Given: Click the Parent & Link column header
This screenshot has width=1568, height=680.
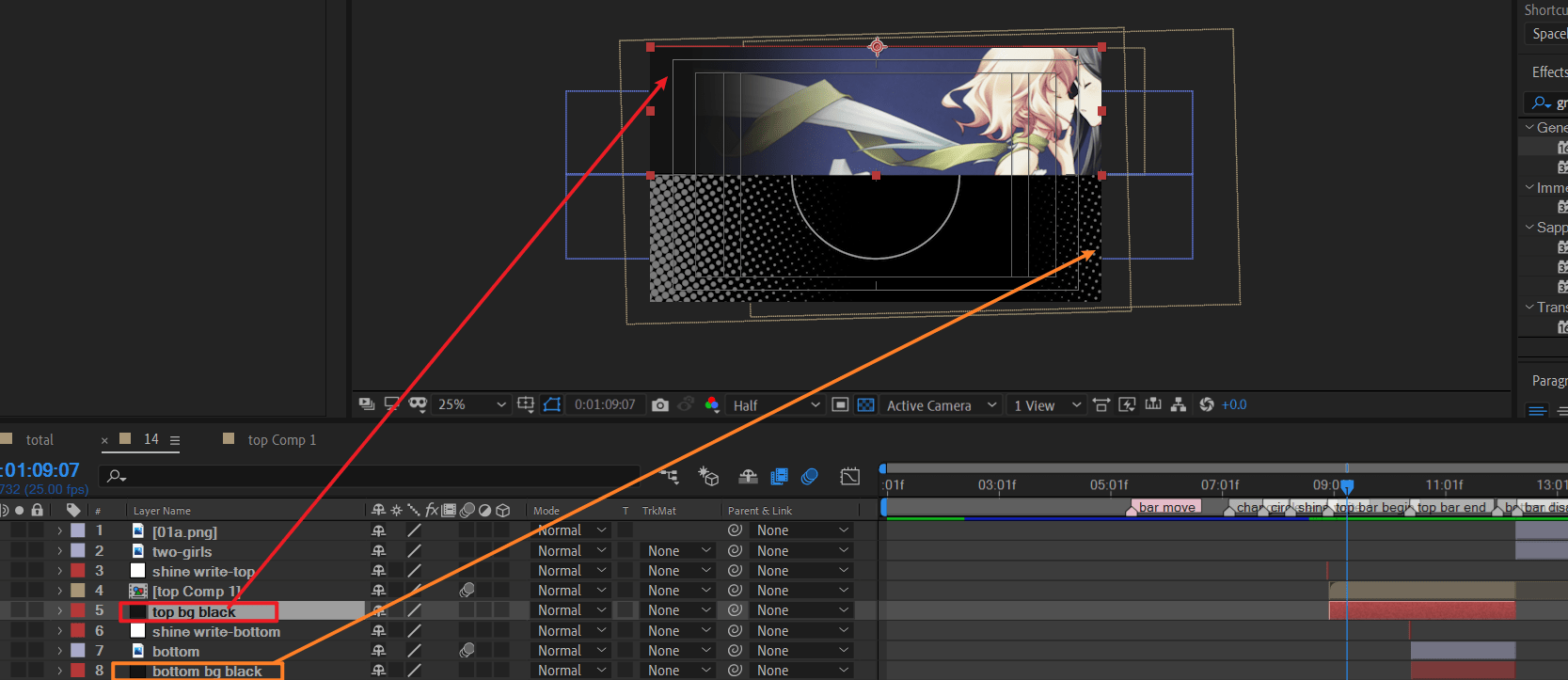Looking at the screenshot, I should tap(760, 511).
